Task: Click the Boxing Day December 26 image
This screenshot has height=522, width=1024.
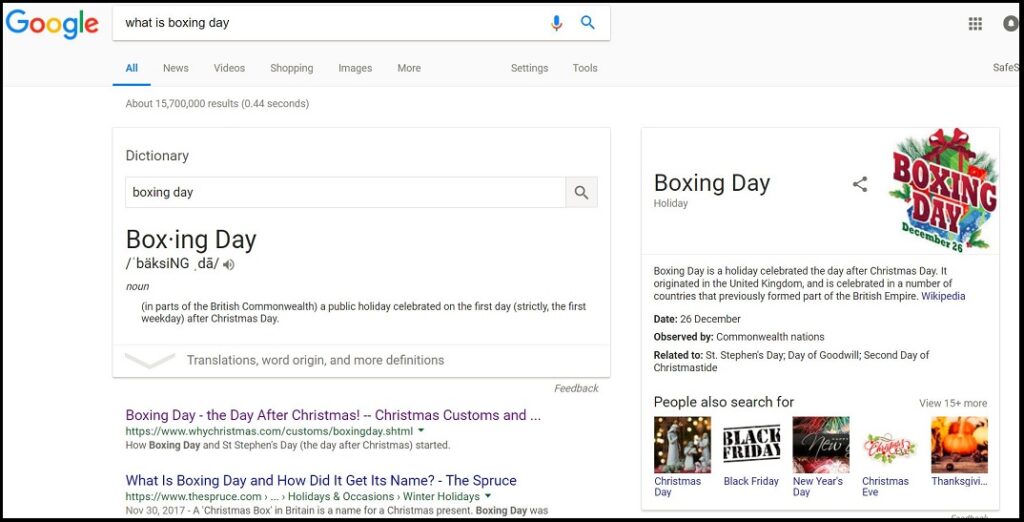Action: (944, 189)
